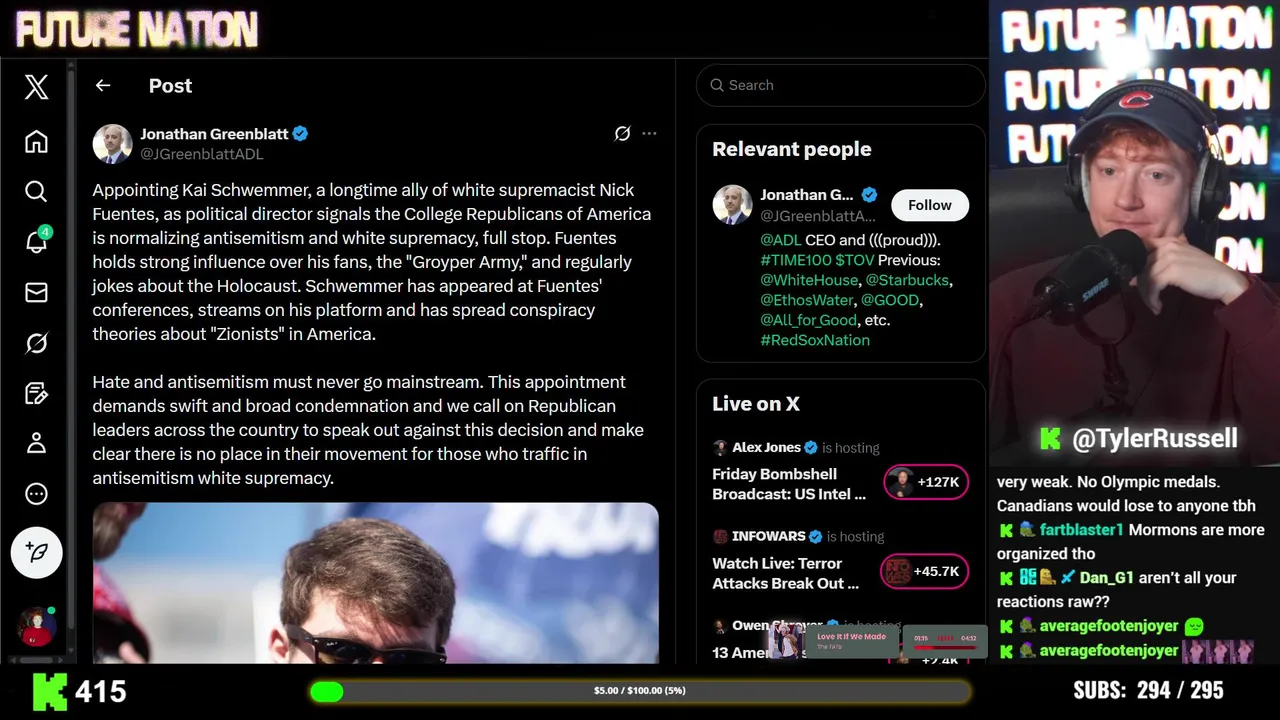Open Jonathan Greenblatt author name link
Image resolution: width=1280 pixels, height=720 pixels.
(214, 134)
